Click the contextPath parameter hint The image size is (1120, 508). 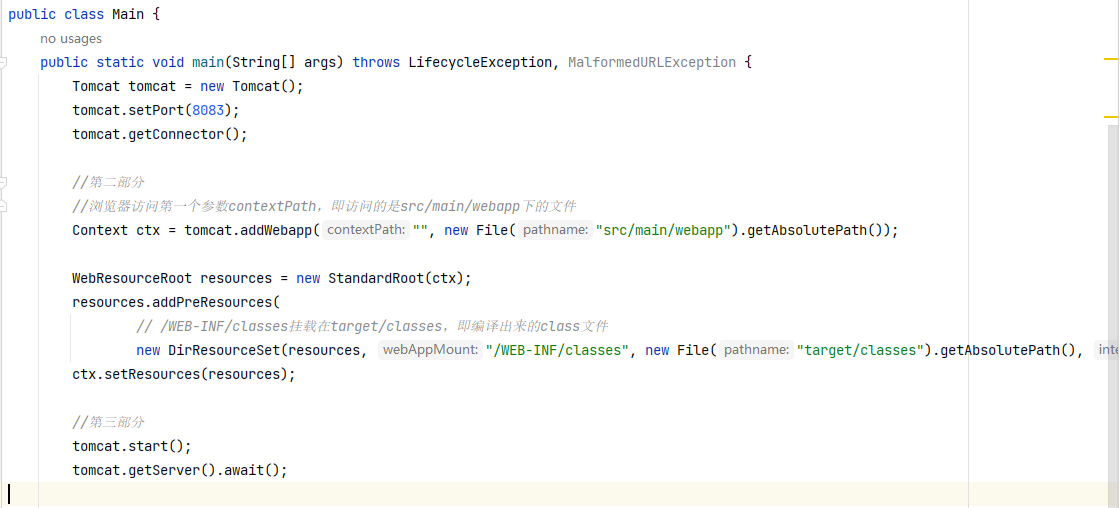[x=365, y=230]
